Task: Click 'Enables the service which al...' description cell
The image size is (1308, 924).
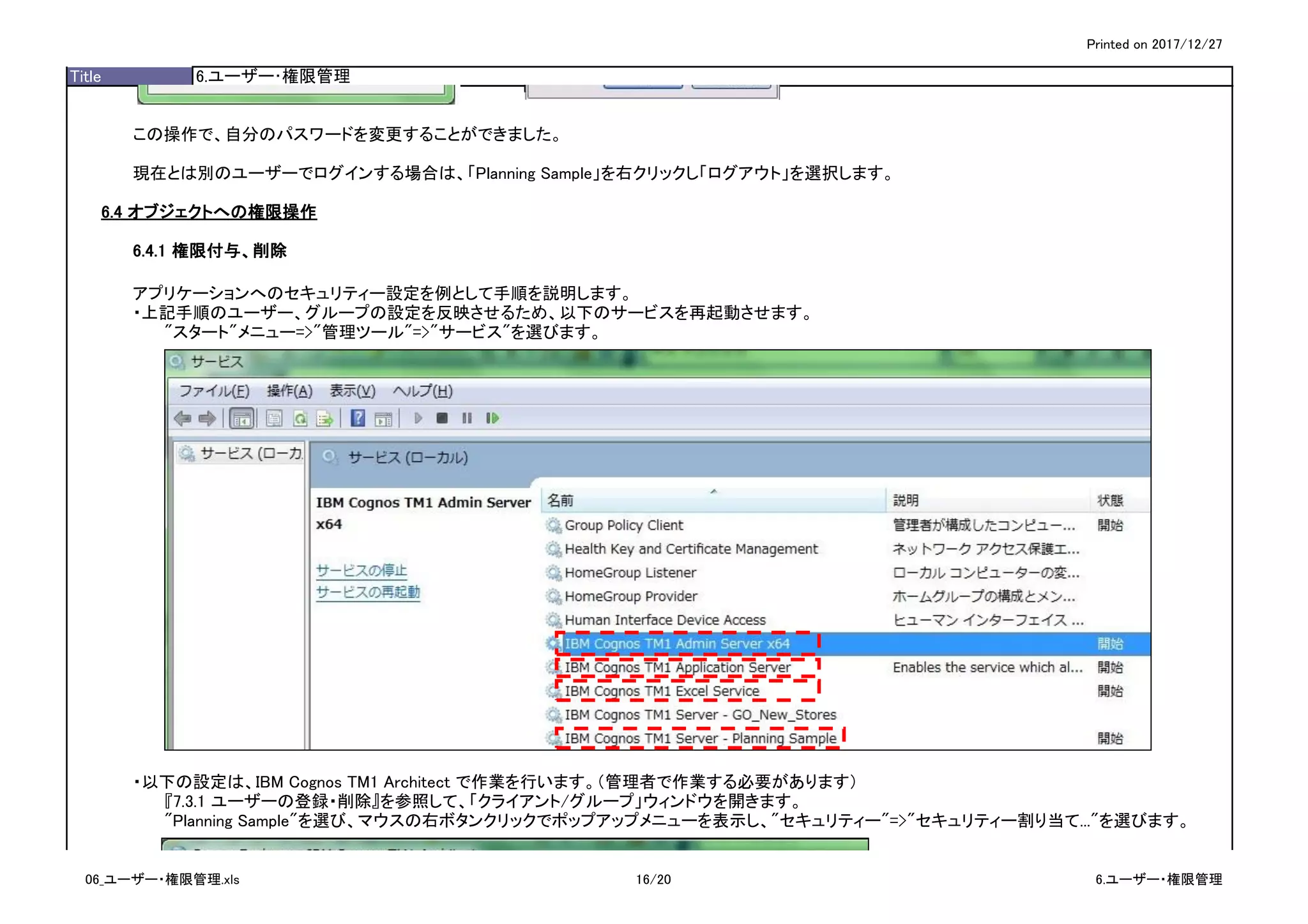Action: point(987,667)
